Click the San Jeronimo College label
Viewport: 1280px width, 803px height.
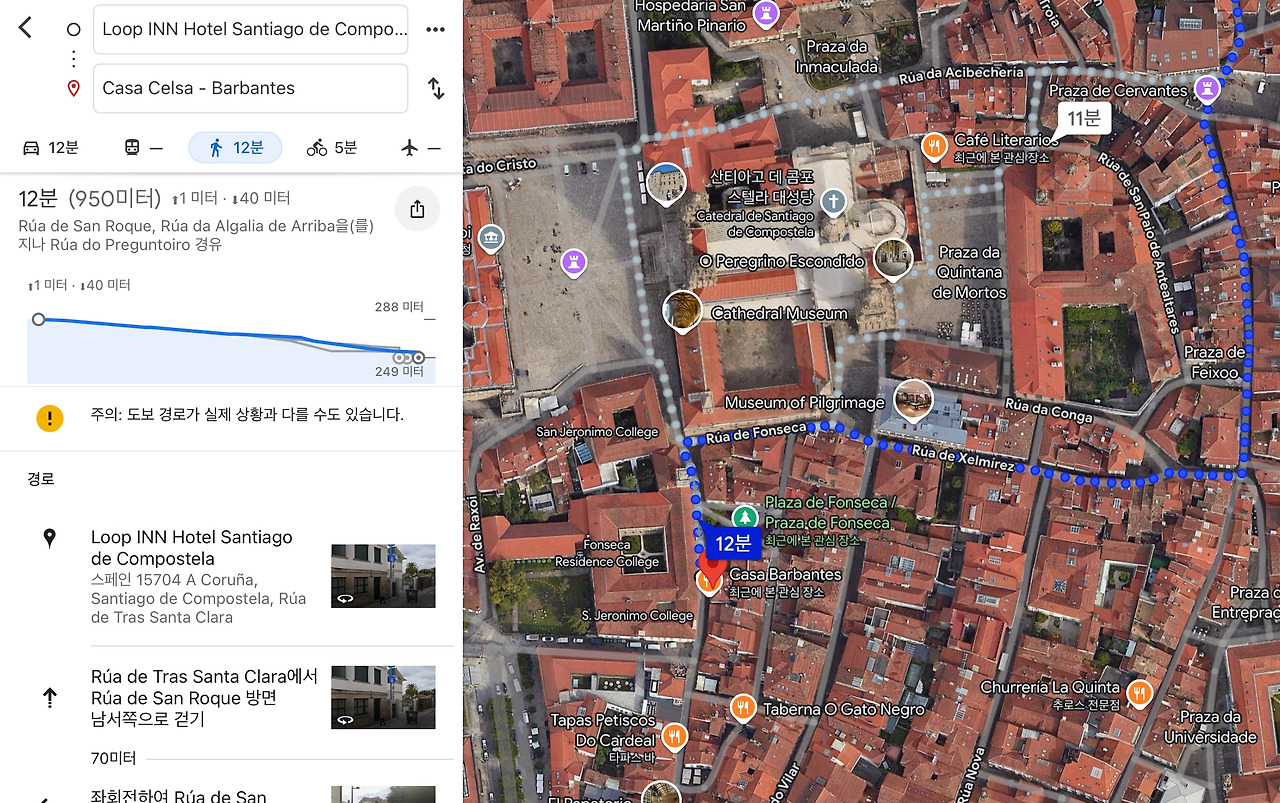point(597,432)
